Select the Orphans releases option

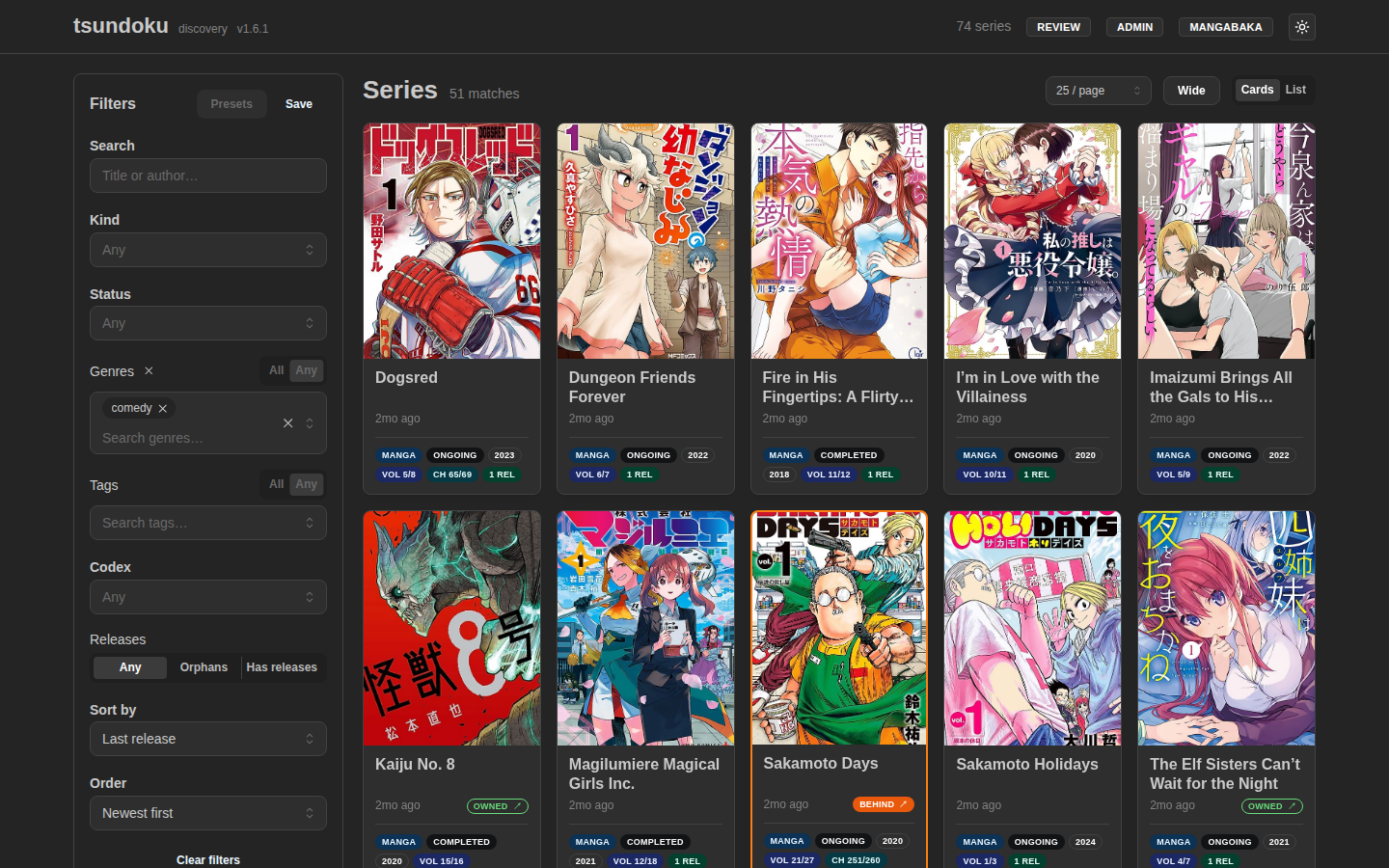point(204,667)
